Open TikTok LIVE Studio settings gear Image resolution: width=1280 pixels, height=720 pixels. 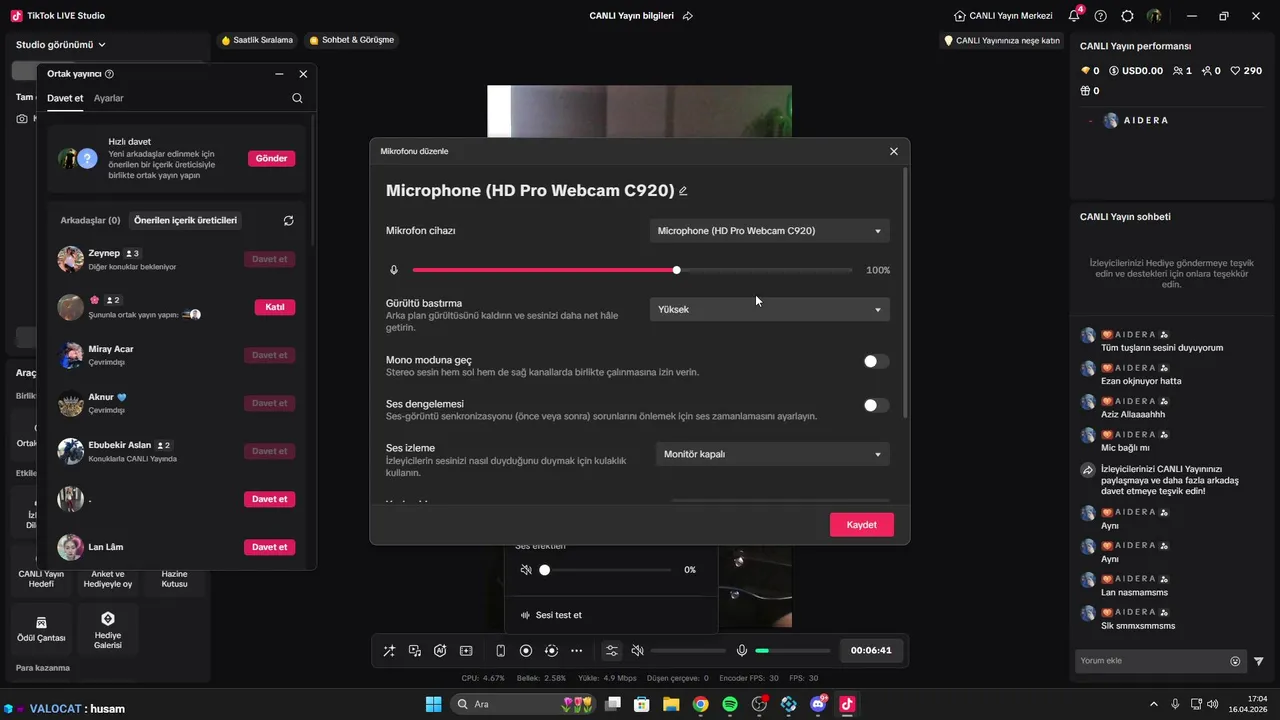[1127, 16]
